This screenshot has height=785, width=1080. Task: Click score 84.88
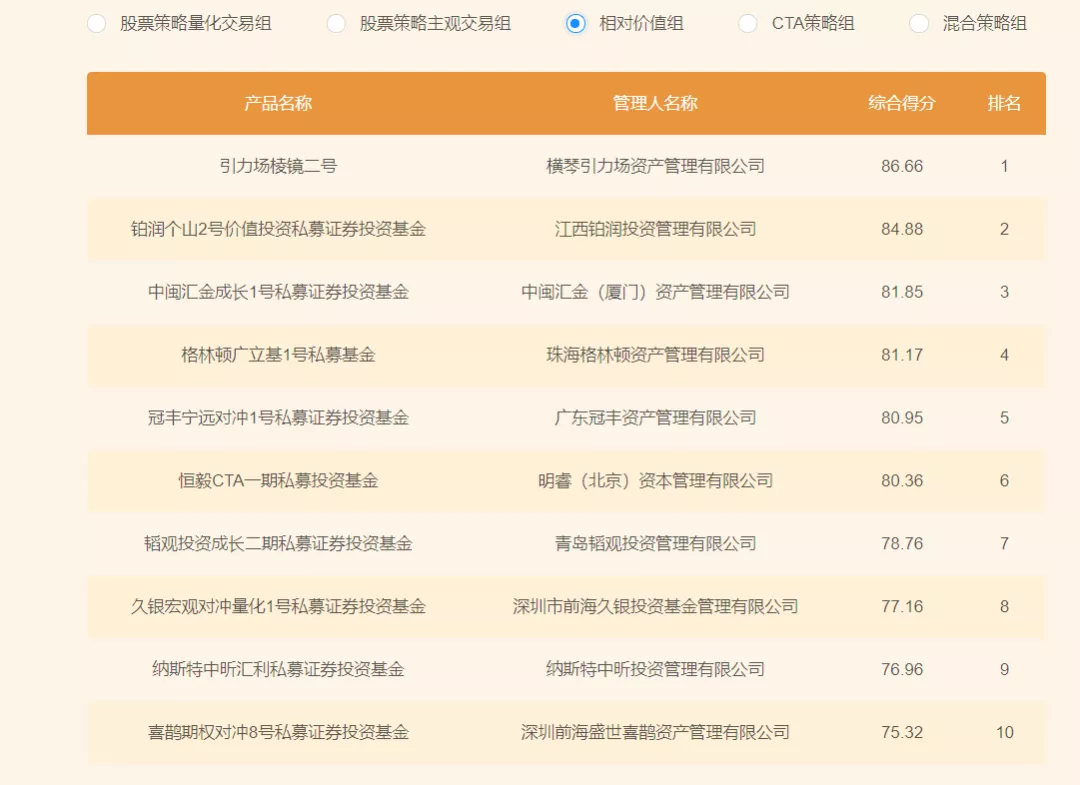[x=902, y=229]
